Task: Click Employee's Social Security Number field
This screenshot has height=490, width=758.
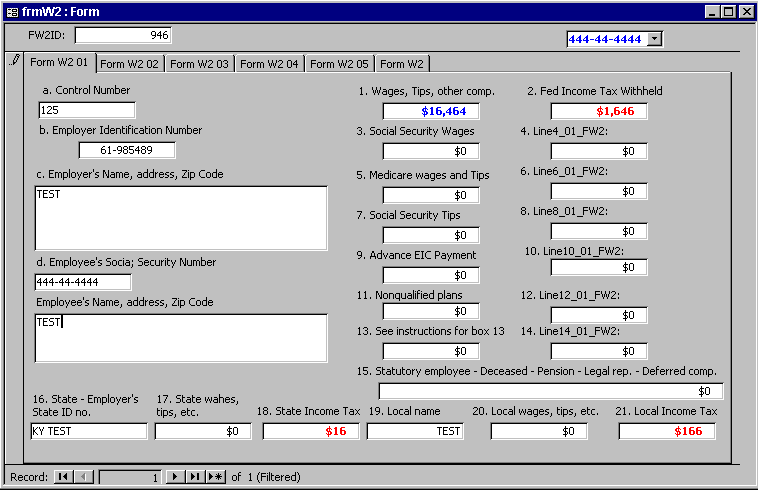Action: tap(83, 282)
